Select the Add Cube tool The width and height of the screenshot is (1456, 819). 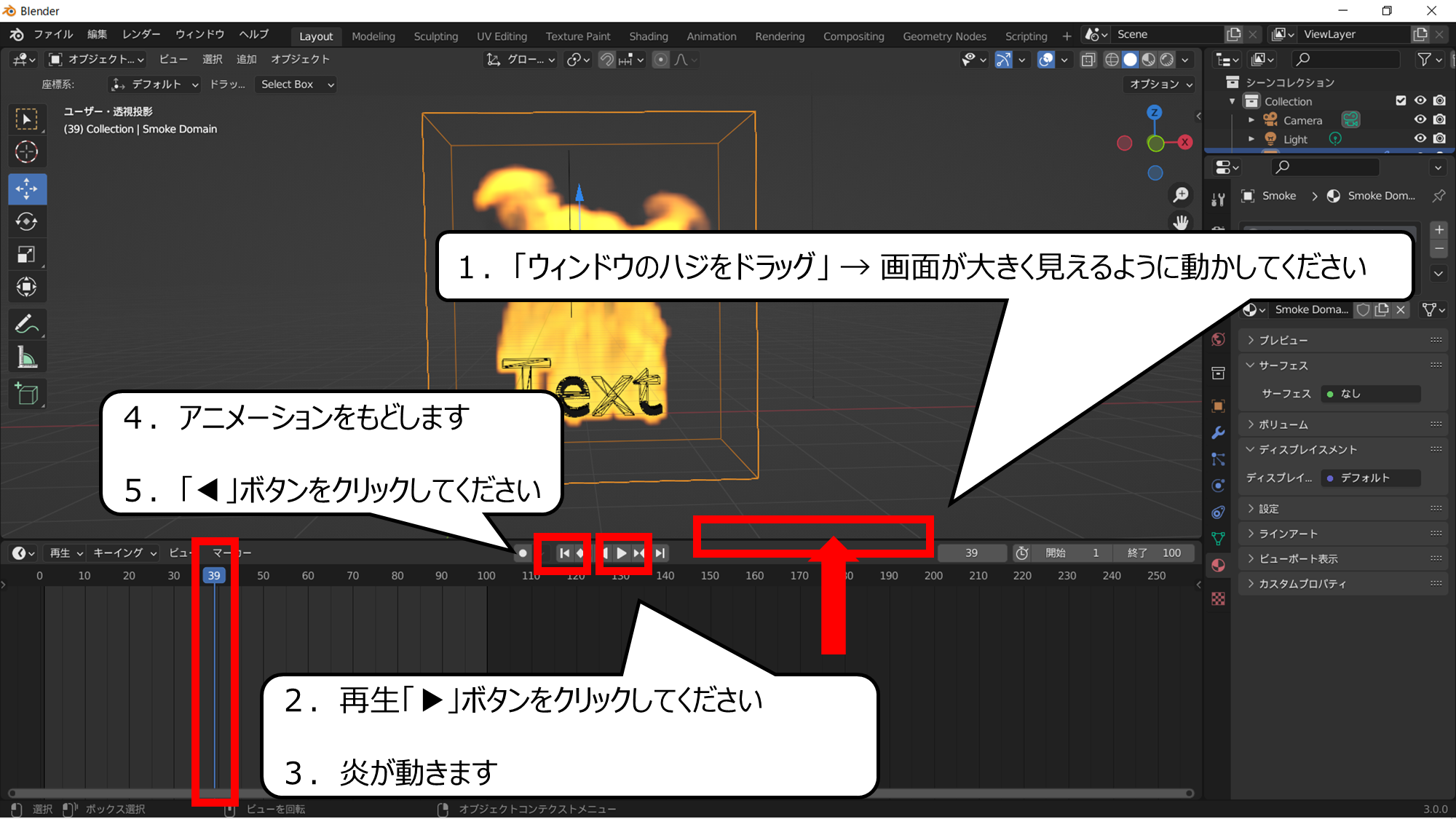click(x=27, y=395)
